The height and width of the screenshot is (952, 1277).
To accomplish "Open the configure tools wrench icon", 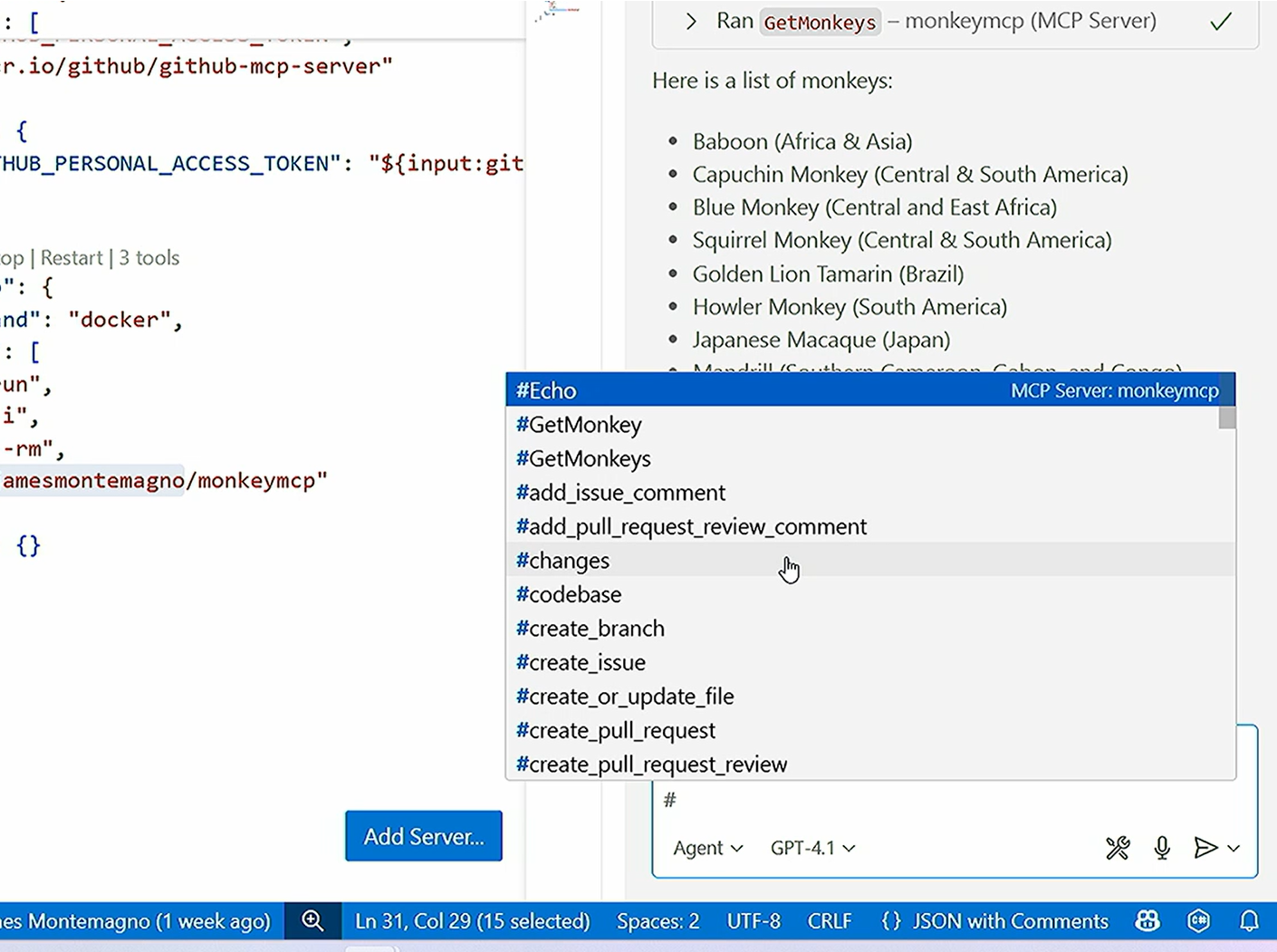I will (1118, 848).
